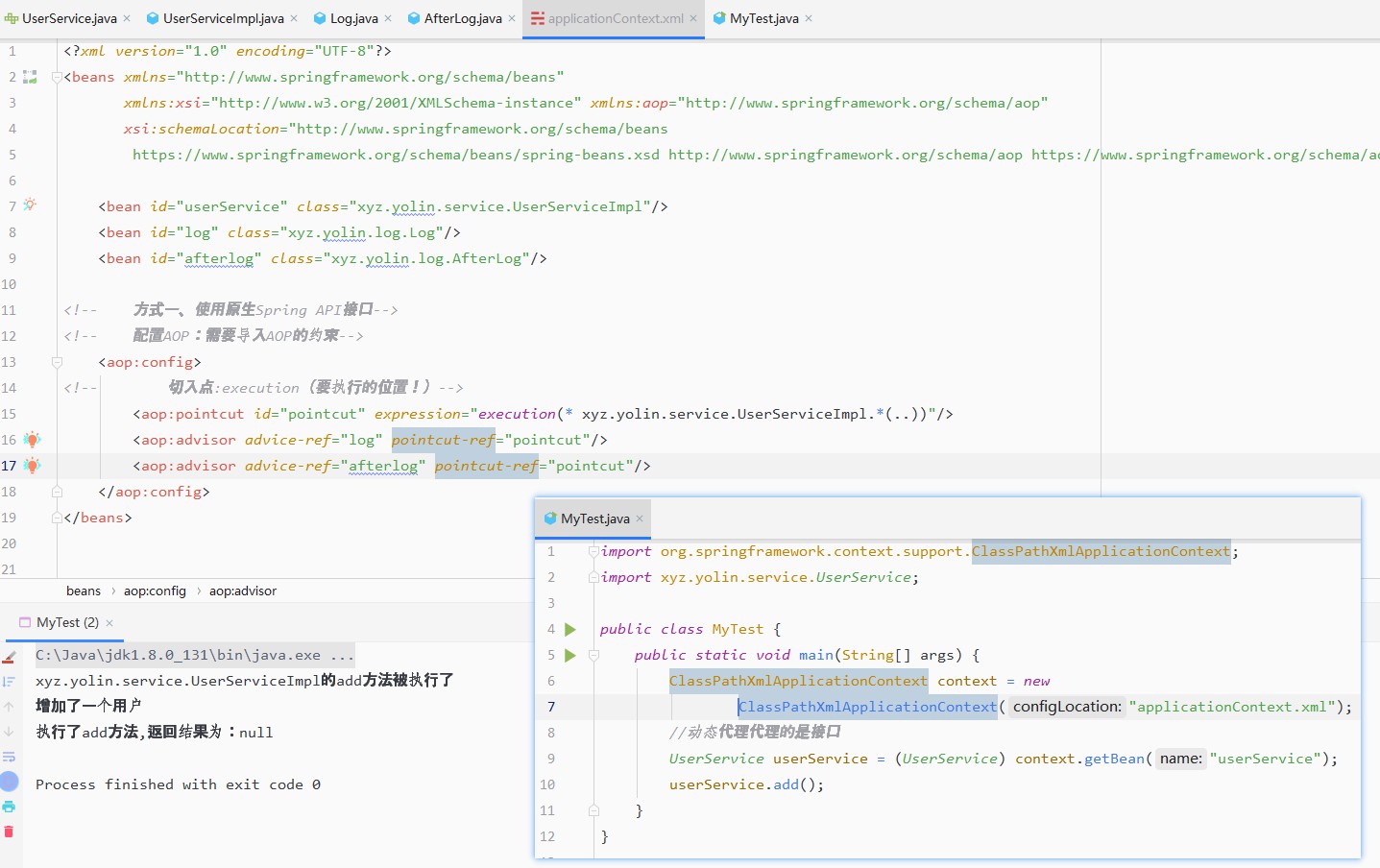
Task: Click the run arrow beside class MyTest
Action: [570, 630]
